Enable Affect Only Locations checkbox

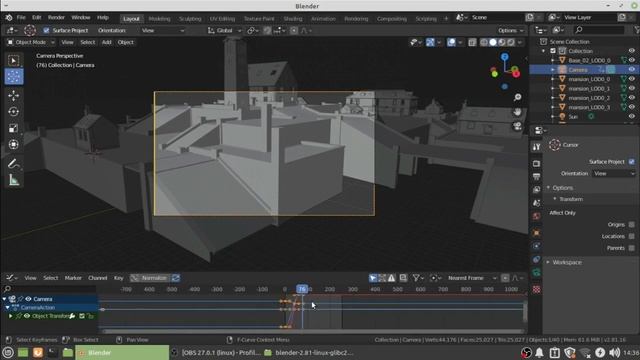pyautogui.click(x=631, y=236)
